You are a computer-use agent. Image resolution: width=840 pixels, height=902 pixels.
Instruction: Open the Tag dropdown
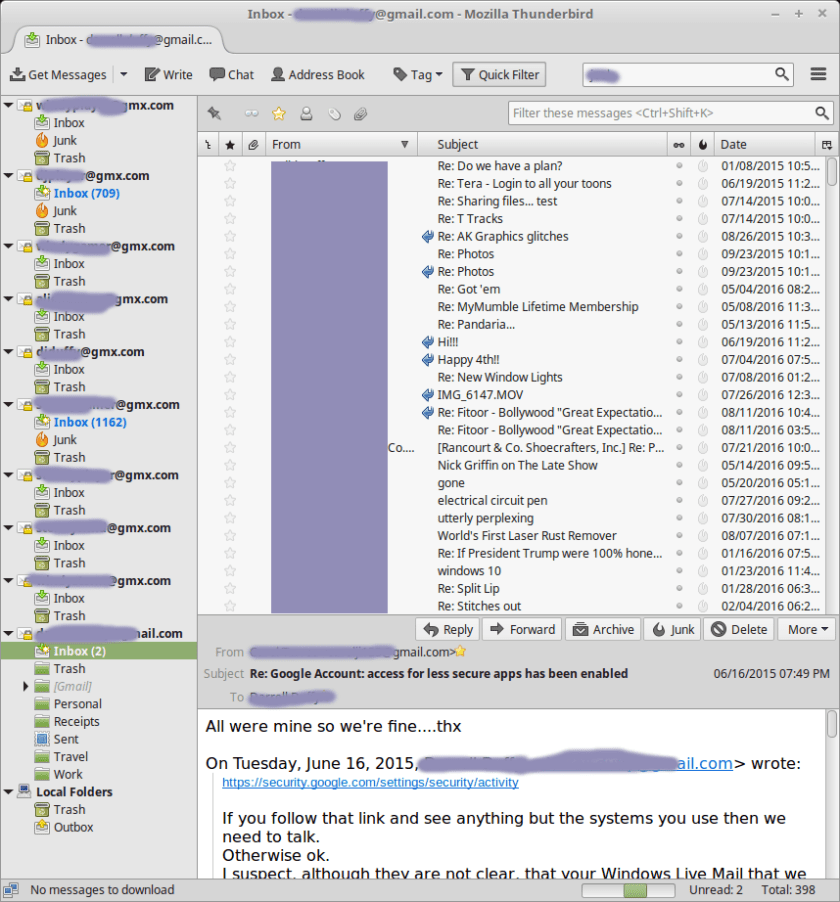point(416,74)
